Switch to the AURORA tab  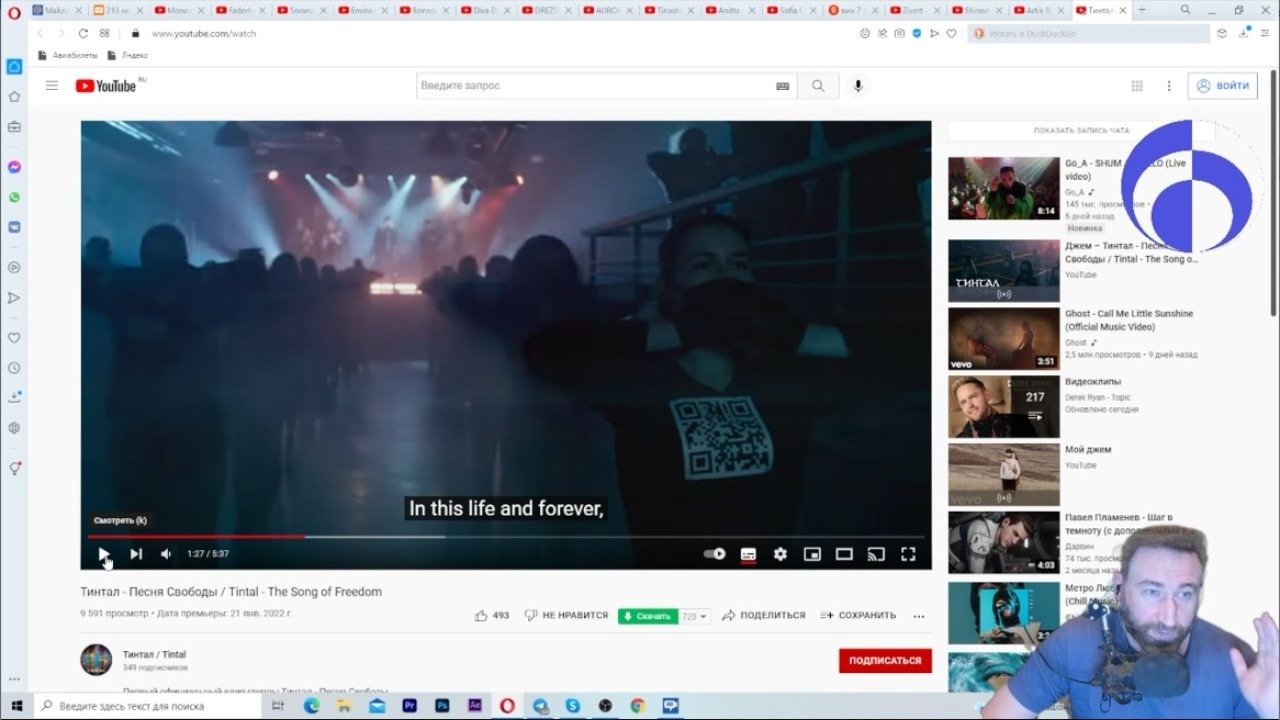tap(607, 10)
